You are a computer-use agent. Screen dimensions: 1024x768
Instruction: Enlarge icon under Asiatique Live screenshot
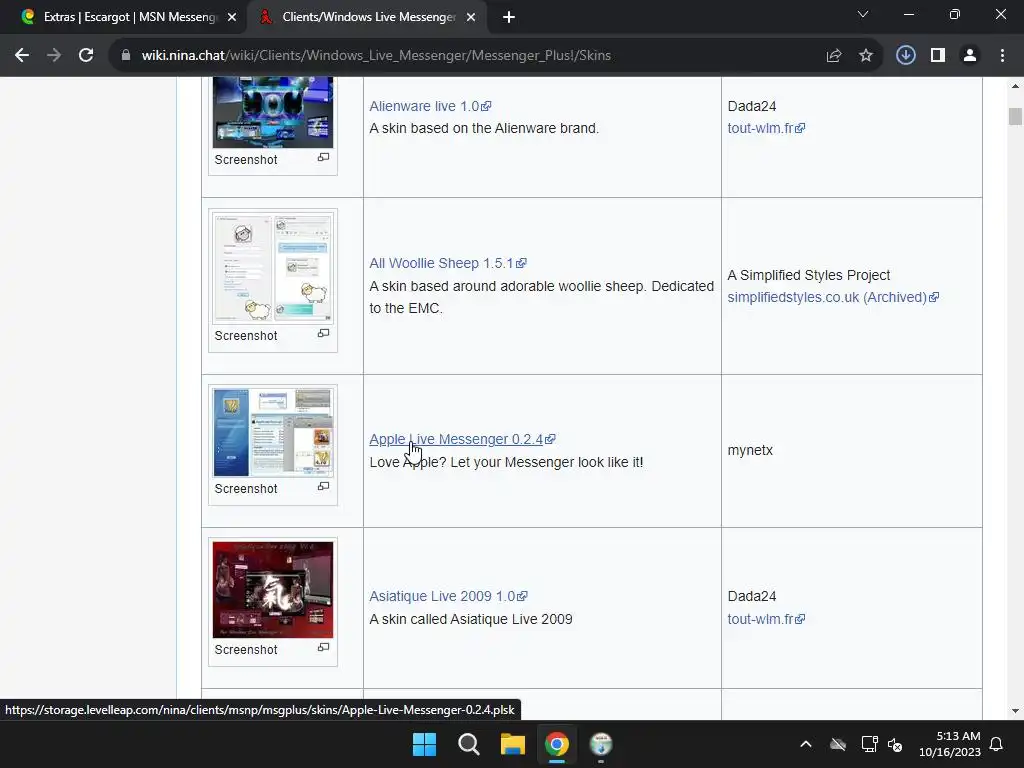pyautogui.click(x=323, y=647)
